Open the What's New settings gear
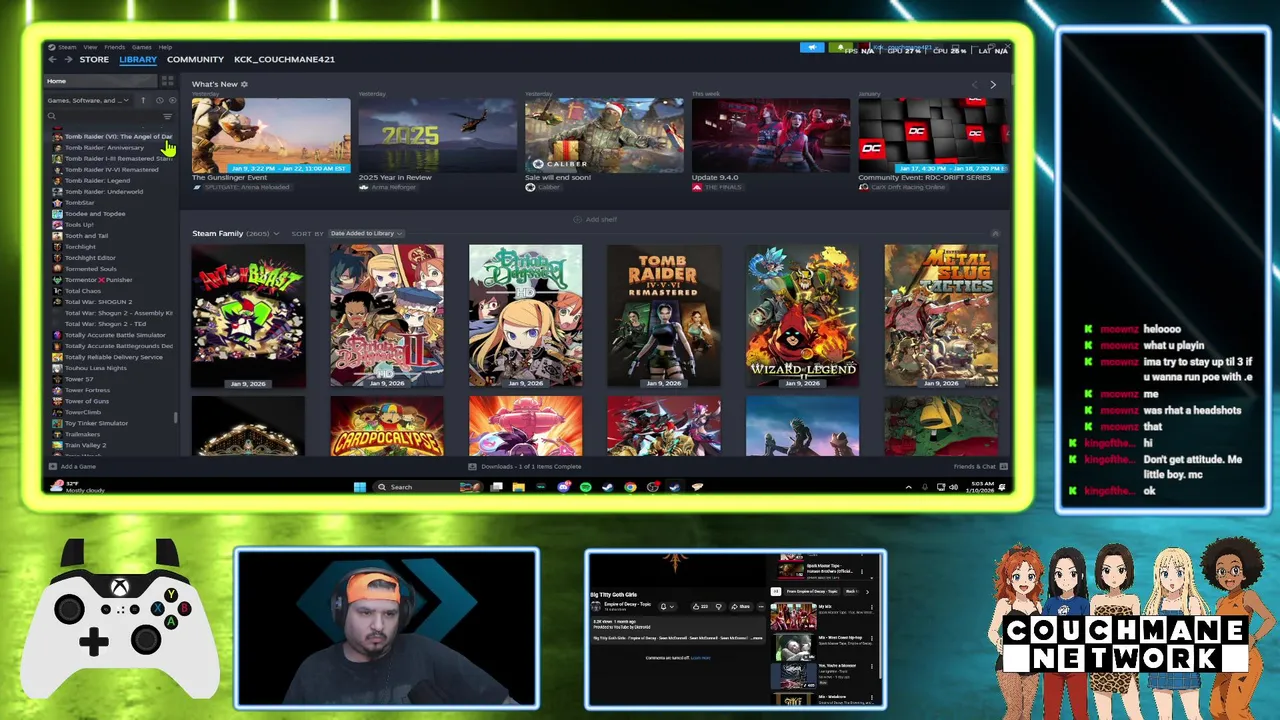1280x720 pixels. [244, 84]
